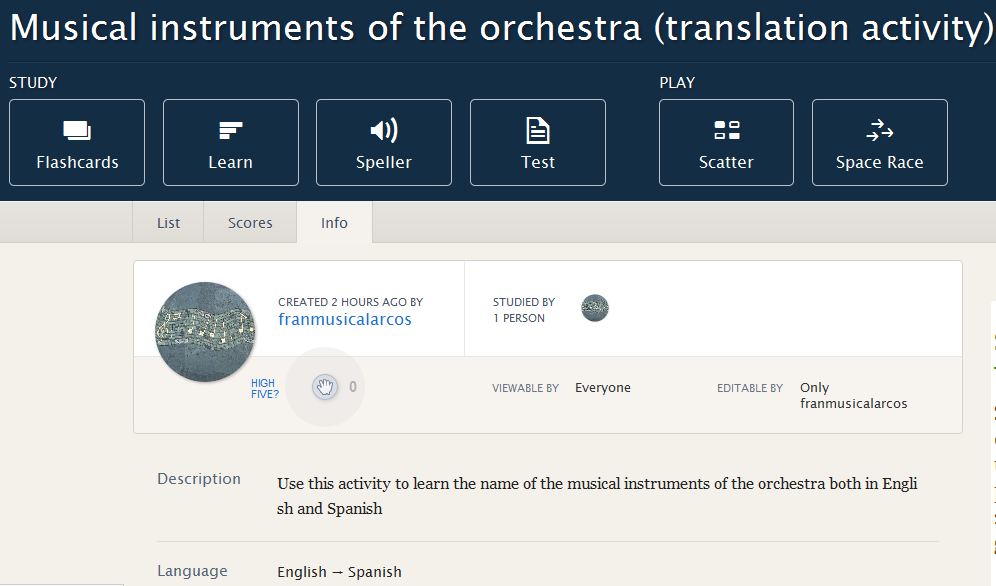Play the Scatter game icon
Image resolution: width=996 pixels, height=586 pixels.
tap(726, 131)
